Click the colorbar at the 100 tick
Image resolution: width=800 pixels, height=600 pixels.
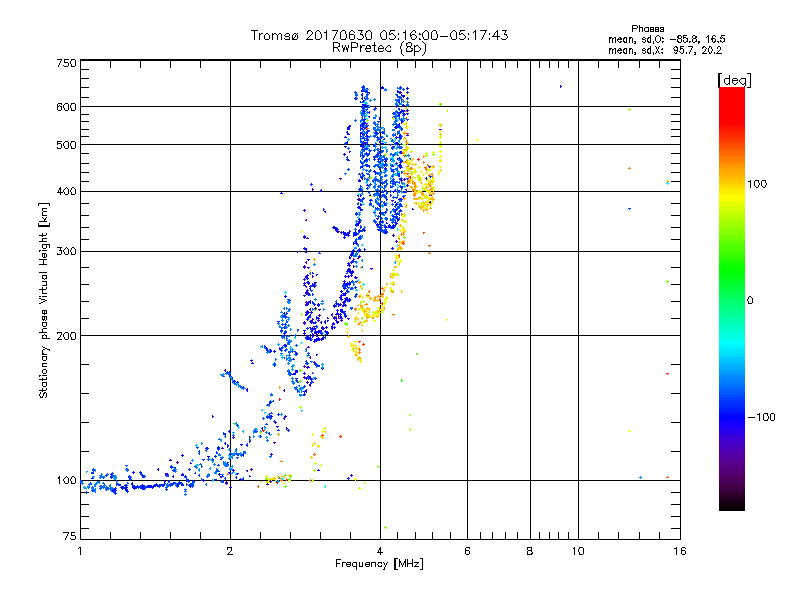click(732, 184)
